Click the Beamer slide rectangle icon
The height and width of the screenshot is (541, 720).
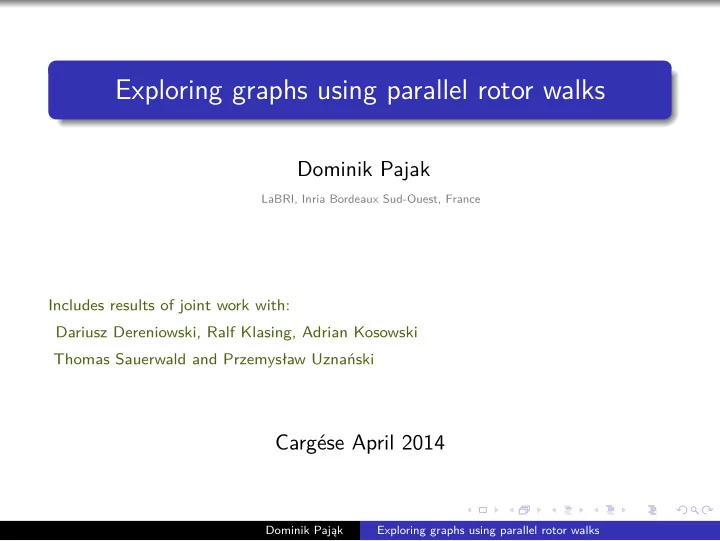pyautogui.click(x=483, y=510)
